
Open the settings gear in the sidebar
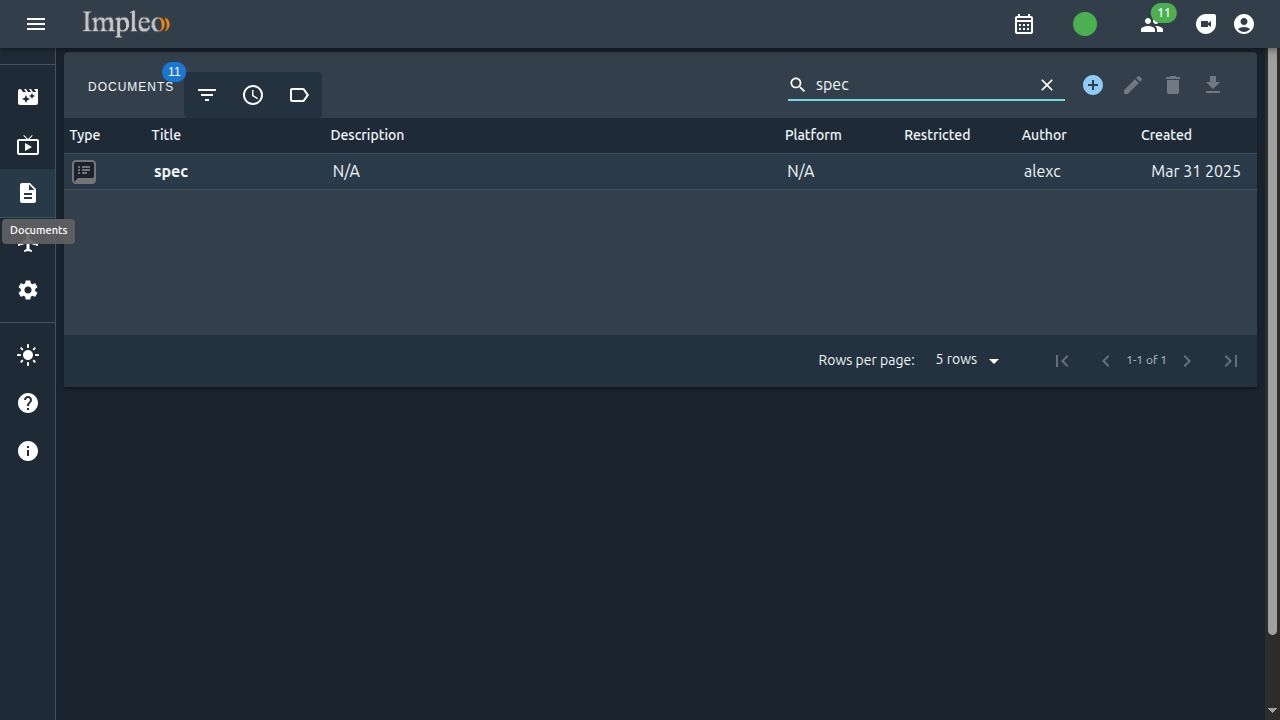point(28,290)
